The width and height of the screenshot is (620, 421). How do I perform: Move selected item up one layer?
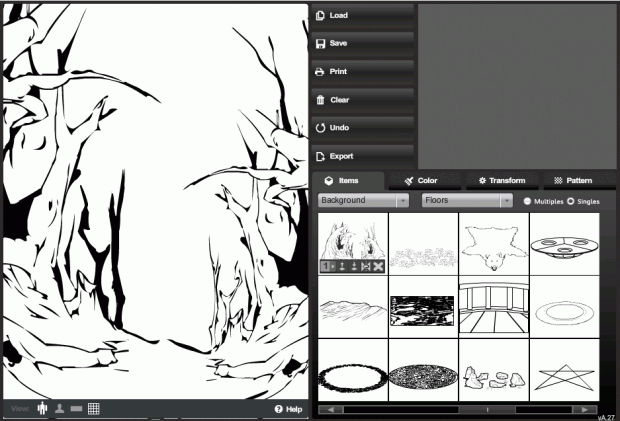tap(342, 266)
